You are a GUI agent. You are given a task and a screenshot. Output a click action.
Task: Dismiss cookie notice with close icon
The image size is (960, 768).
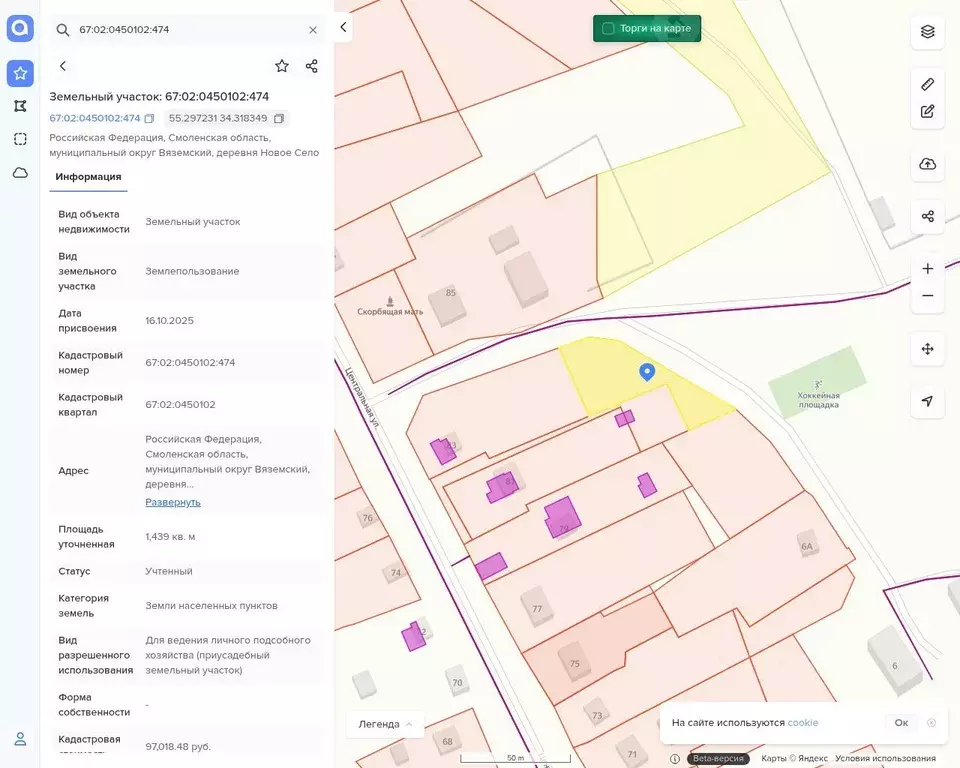point(931,723)
